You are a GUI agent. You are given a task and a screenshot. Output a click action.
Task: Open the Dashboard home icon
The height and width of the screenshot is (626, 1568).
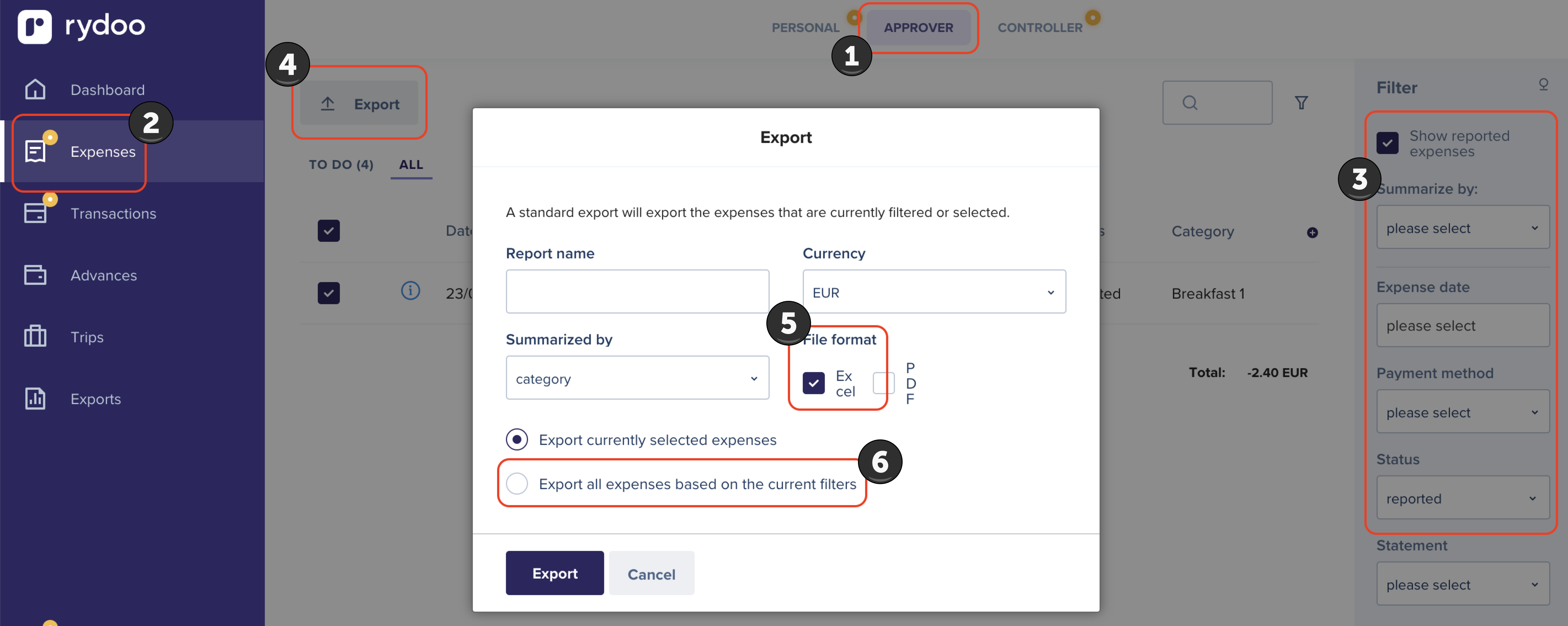pos(35,89)
